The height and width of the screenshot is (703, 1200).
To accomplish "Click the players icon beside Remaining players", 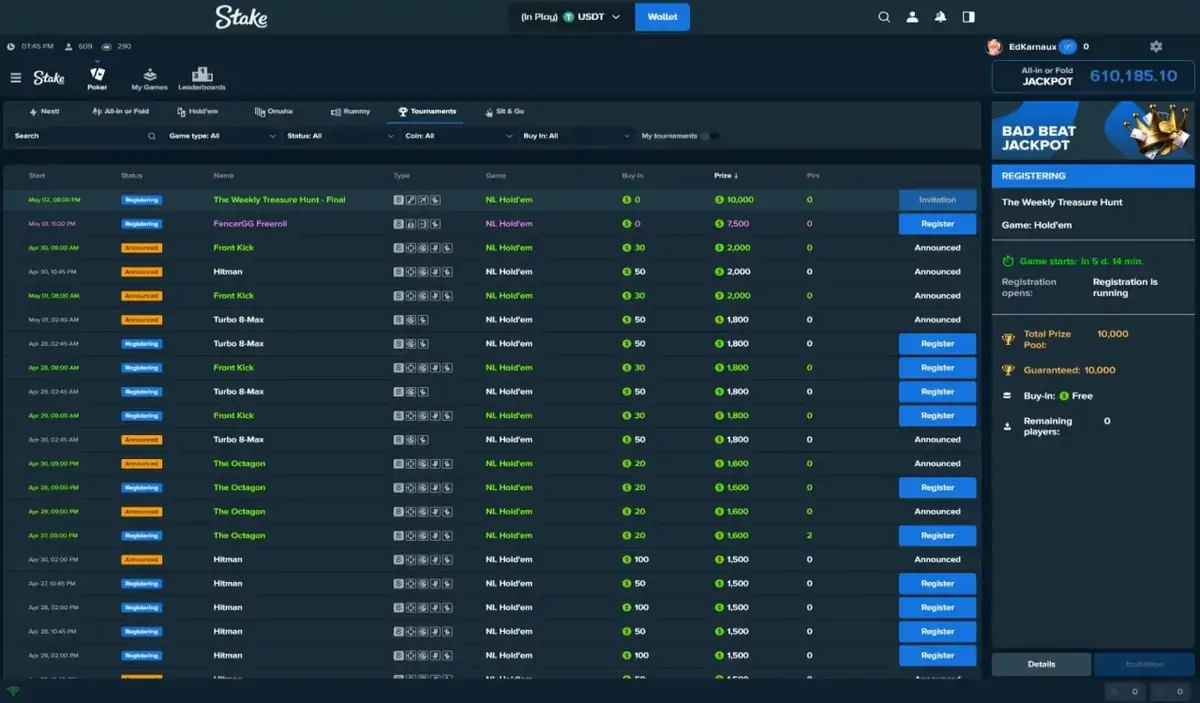I will pyautogui.click(x=1008, y=426).
